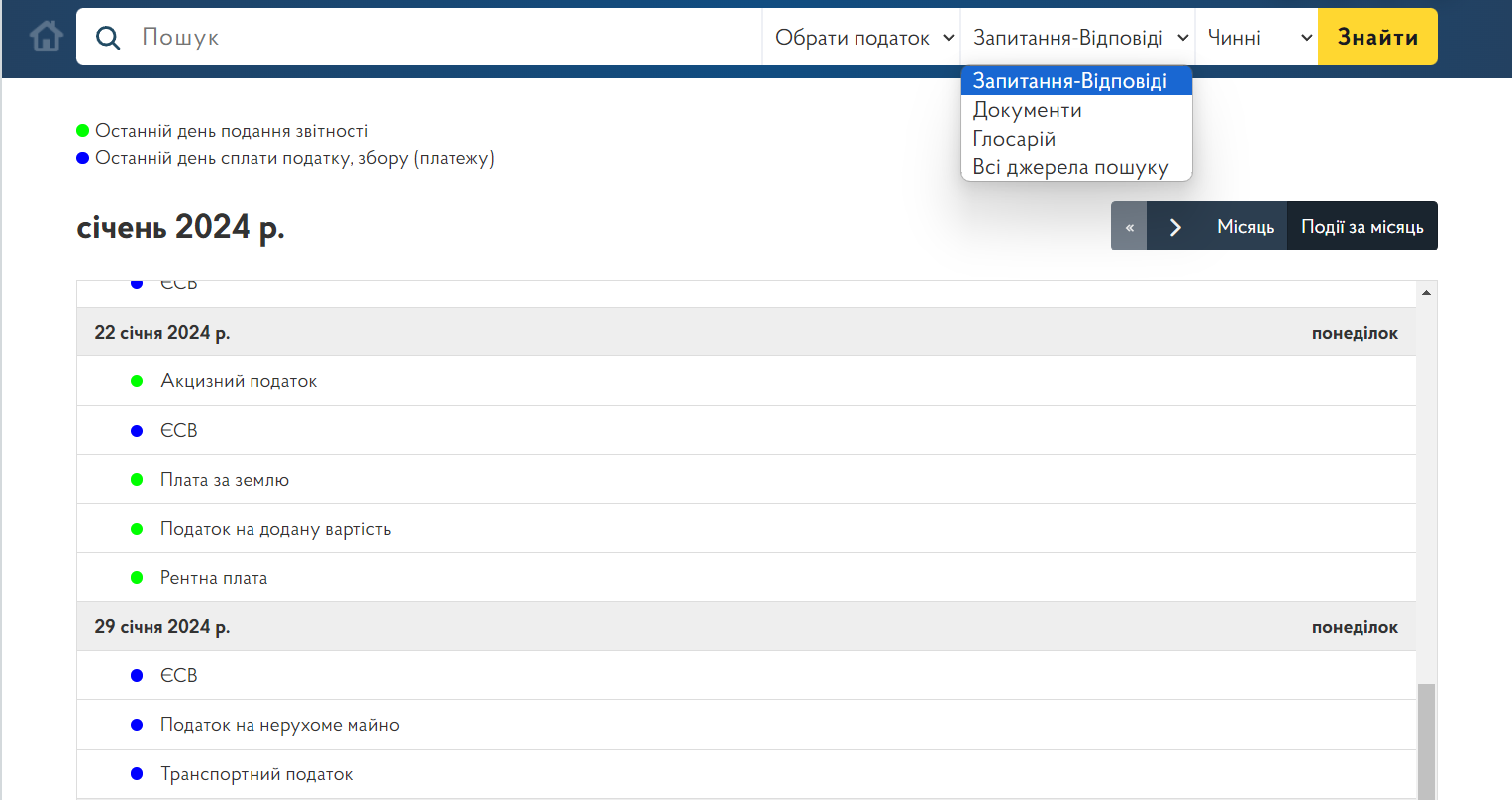Image resolution: width=1512 pixels, height=800 pixels.
Task: Select Документи from the dropdown list
Action: 1027,110
